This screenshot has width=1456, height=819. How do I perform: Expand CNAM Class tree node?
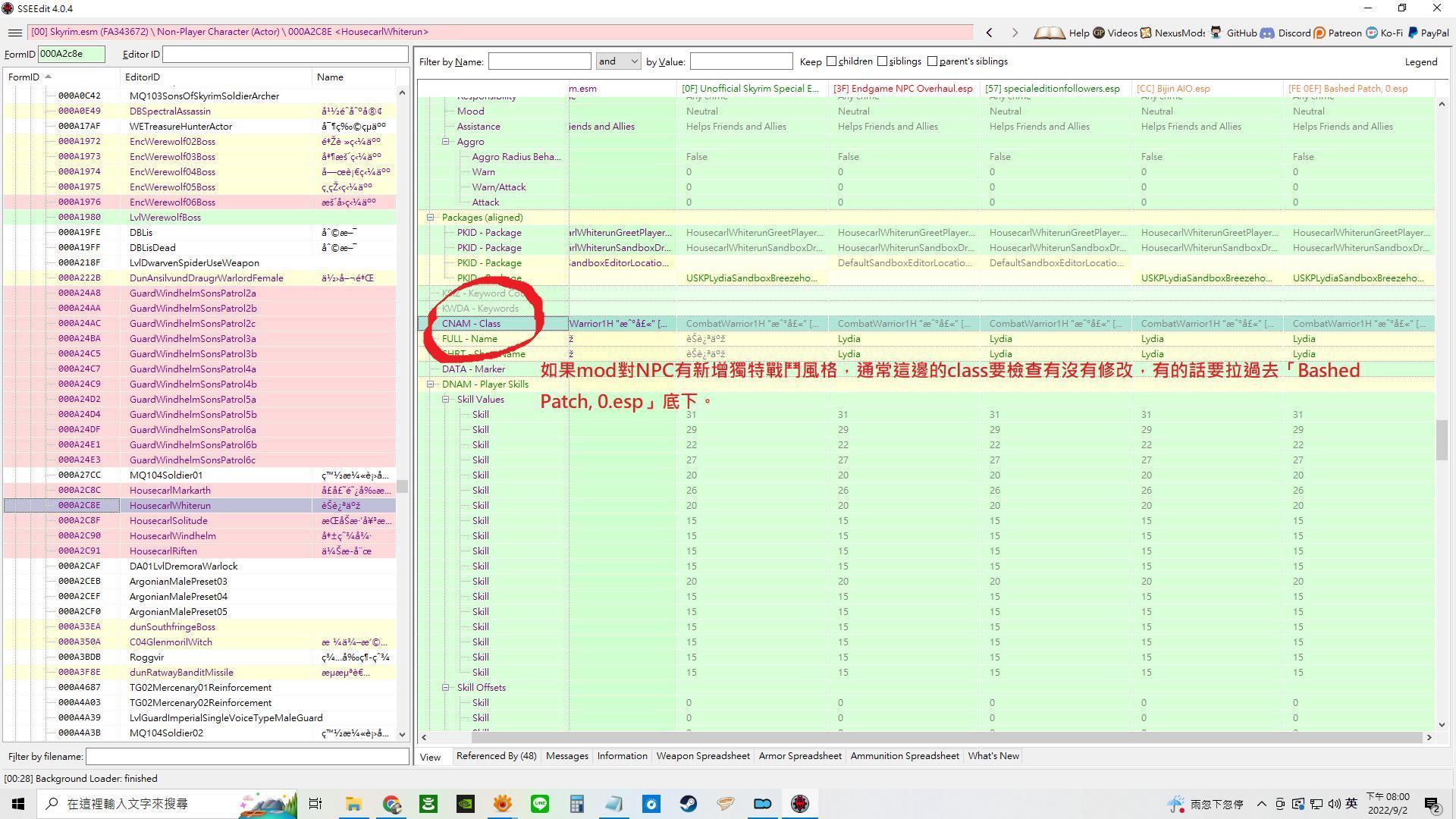point(432,323)
